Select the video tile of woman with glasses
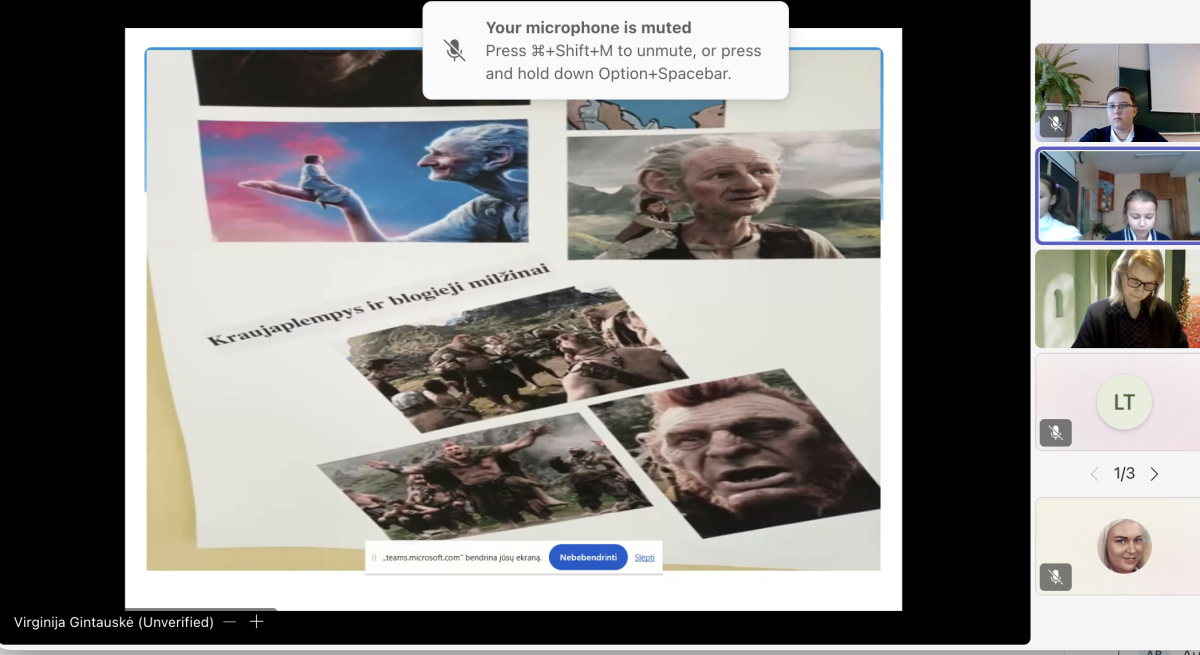The height and width of the screenshot is (655, 1200). pos(1117,298)
